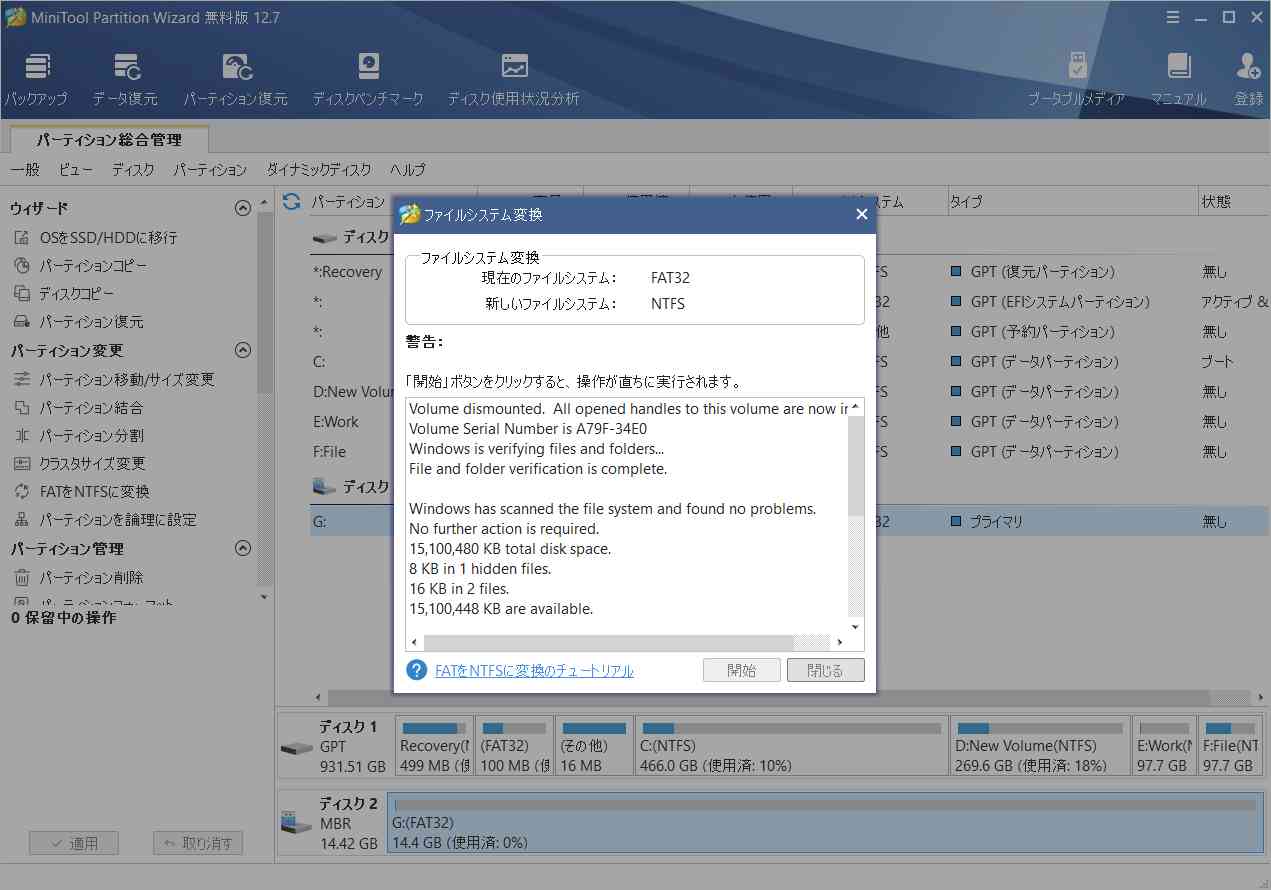
Task: Open the パーティション復元 toolbar icon
Action: point(236,79)
